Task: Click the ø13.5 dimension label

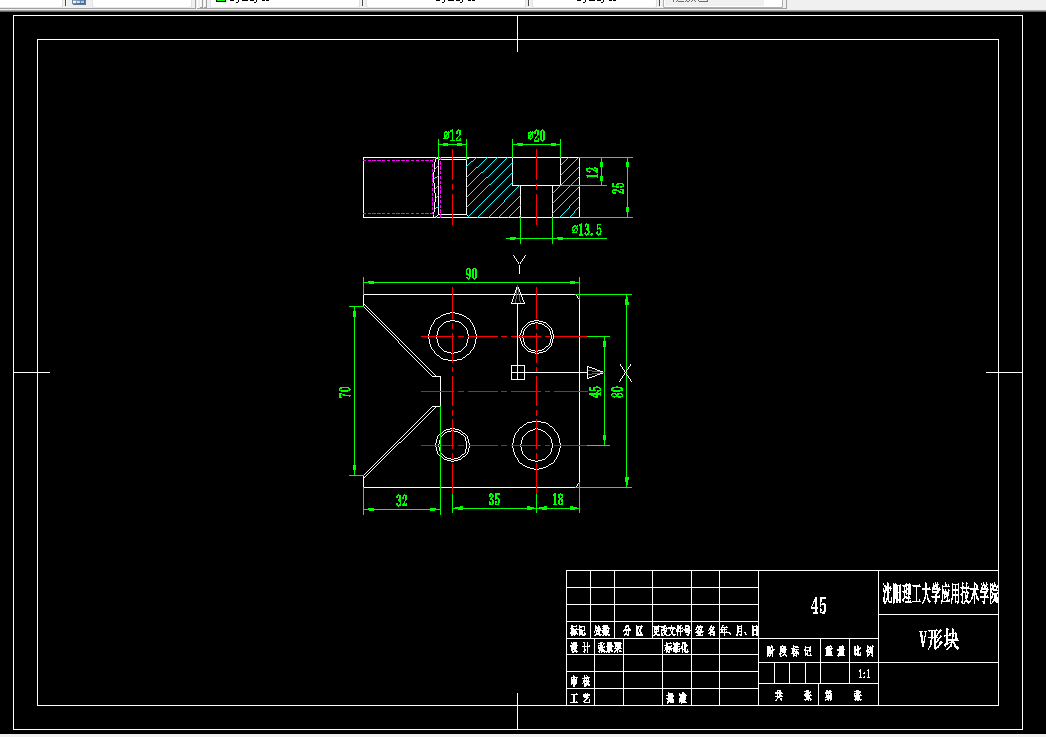Action: pyautogui.click(x=587, y=229)
